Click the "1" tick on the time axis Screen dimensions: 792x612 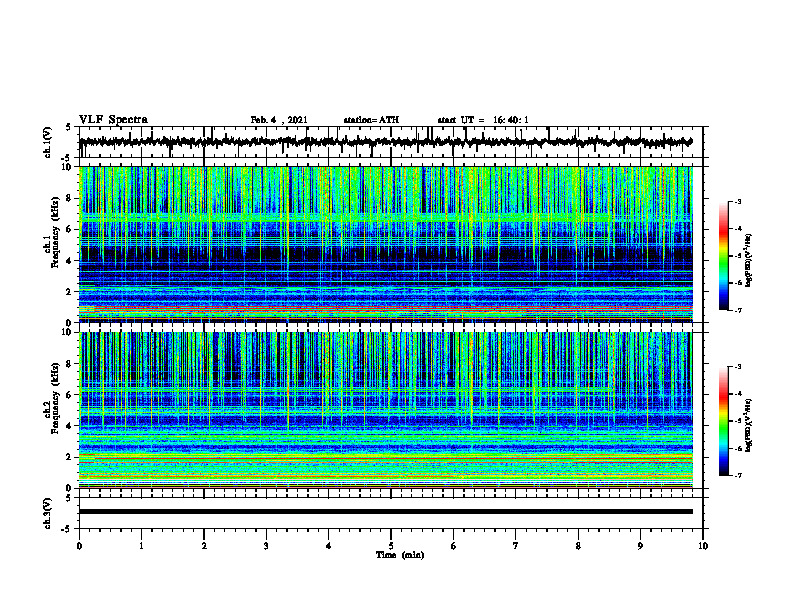141,546
